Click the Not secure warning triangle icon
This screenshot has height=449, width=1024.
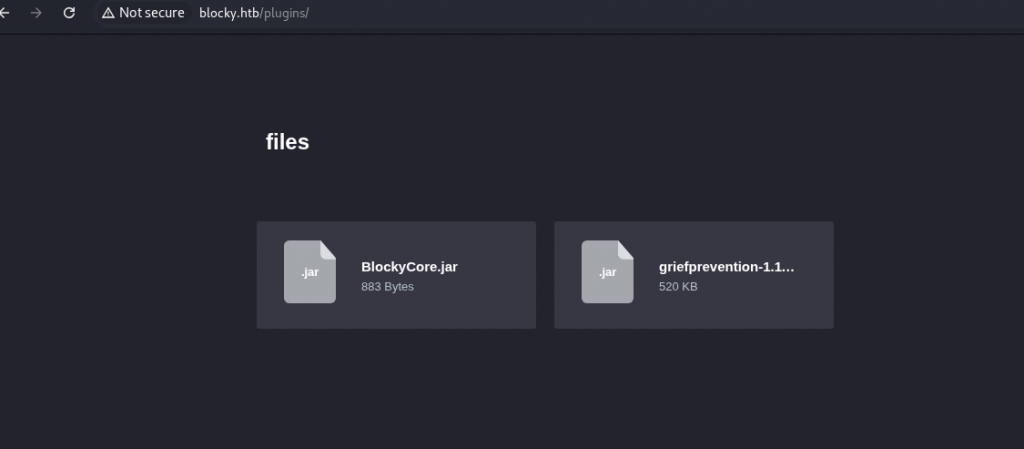pyautogui.click(x=108, y=13)
